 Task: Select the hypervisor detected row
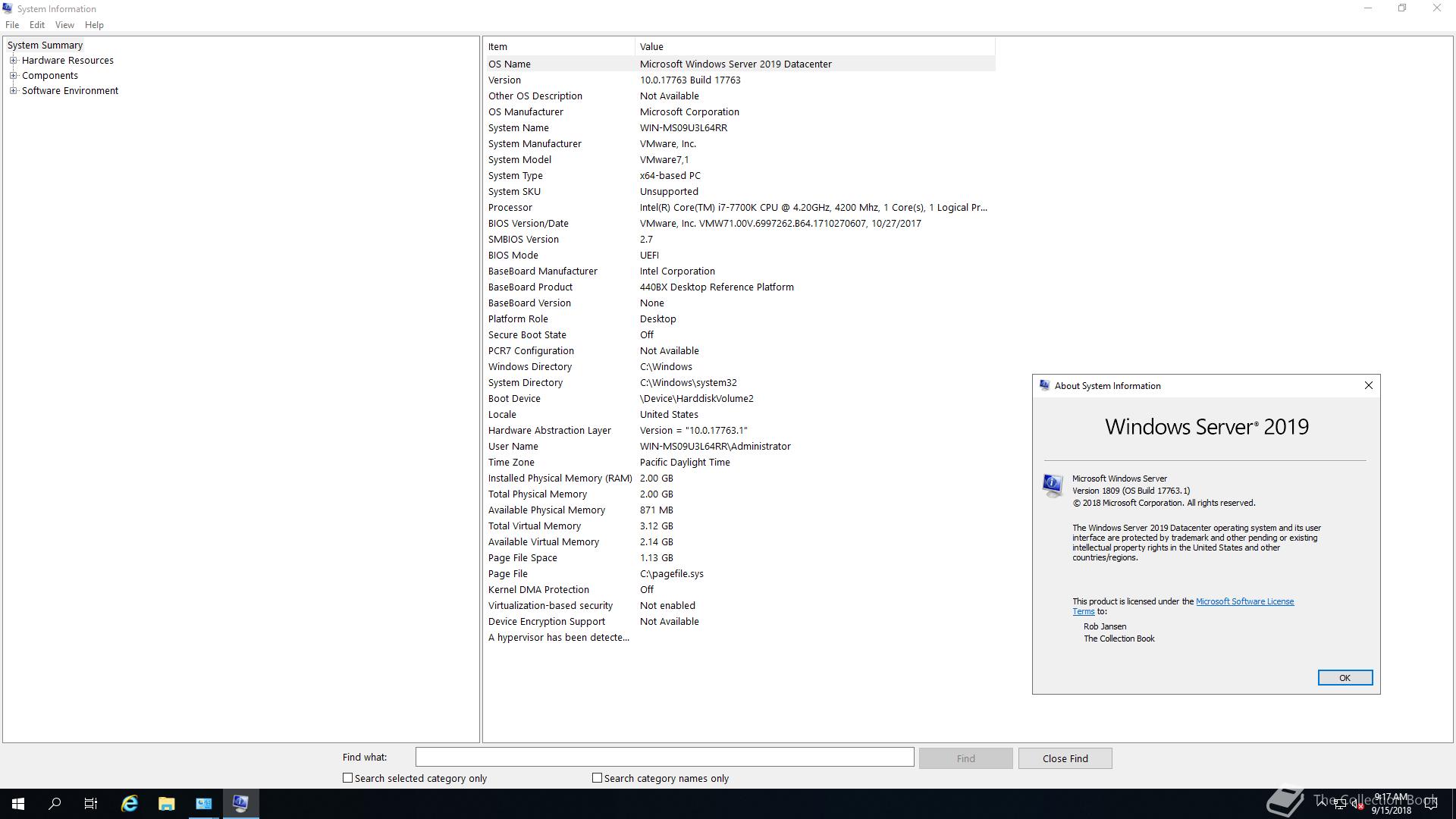740,637
